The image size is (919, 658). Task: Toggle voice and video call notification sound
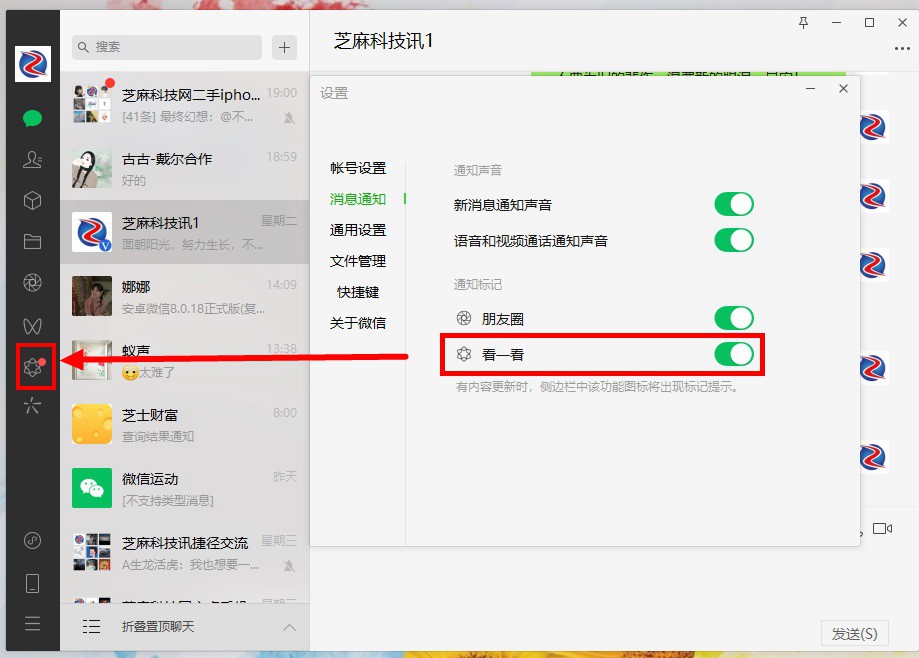click(734, 240)
